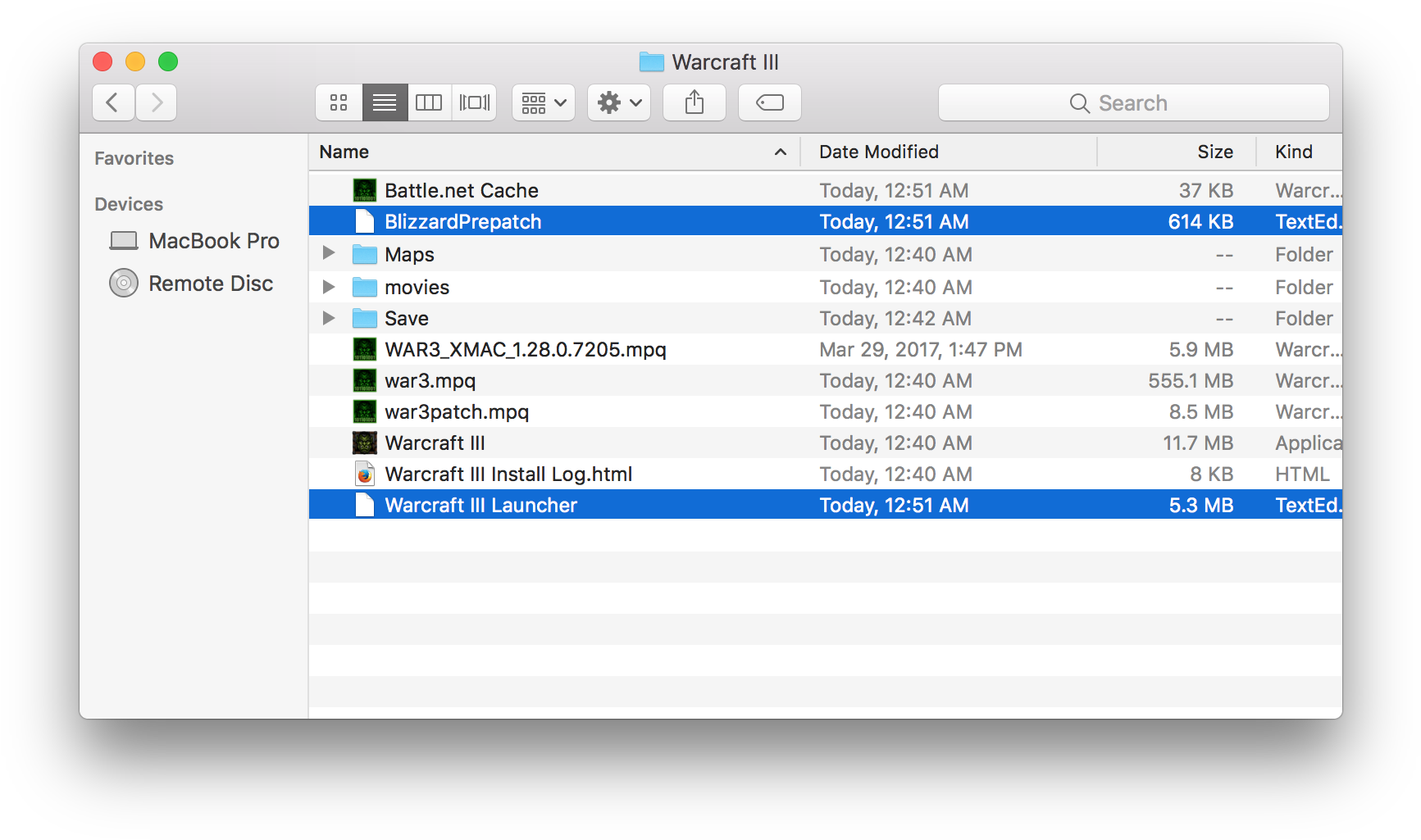Select the Maps folder name

[409, 255]
